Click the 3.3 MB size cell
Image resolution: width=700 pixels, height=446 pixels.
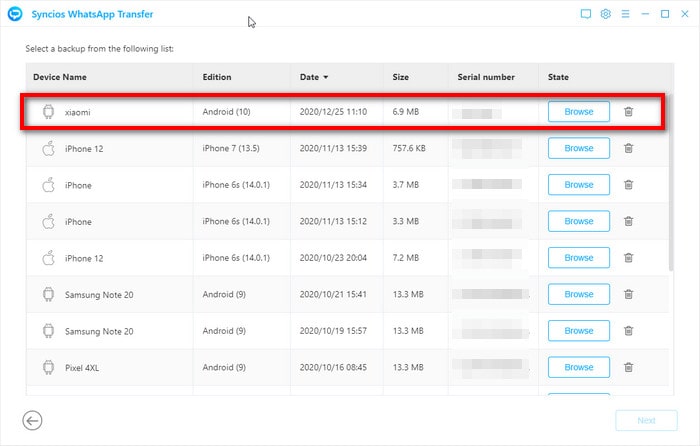(406, 221)
